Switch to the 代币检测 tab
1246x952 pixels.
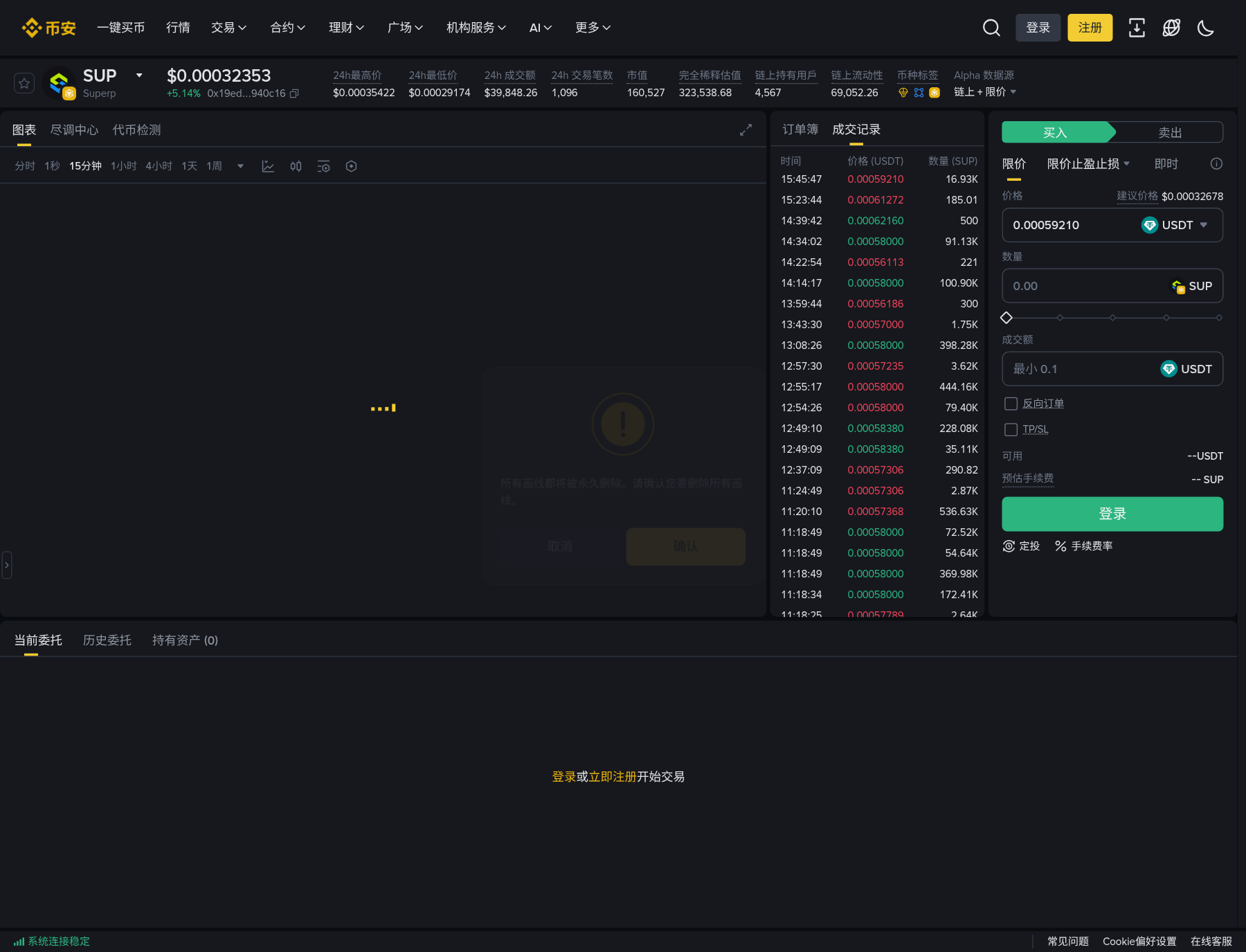pyautogui.click(x=136, y=129)
